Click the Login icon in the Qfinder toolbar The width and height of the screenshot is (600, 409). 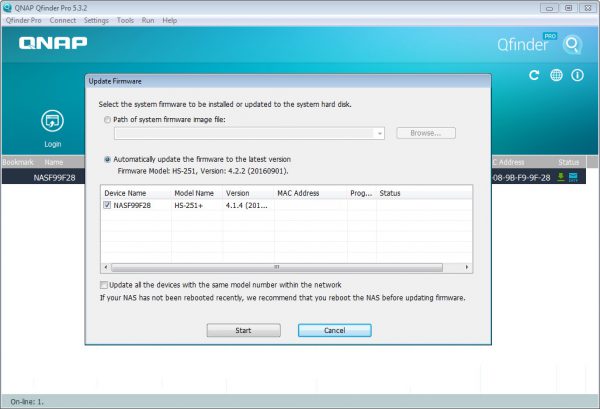[52, 121]
